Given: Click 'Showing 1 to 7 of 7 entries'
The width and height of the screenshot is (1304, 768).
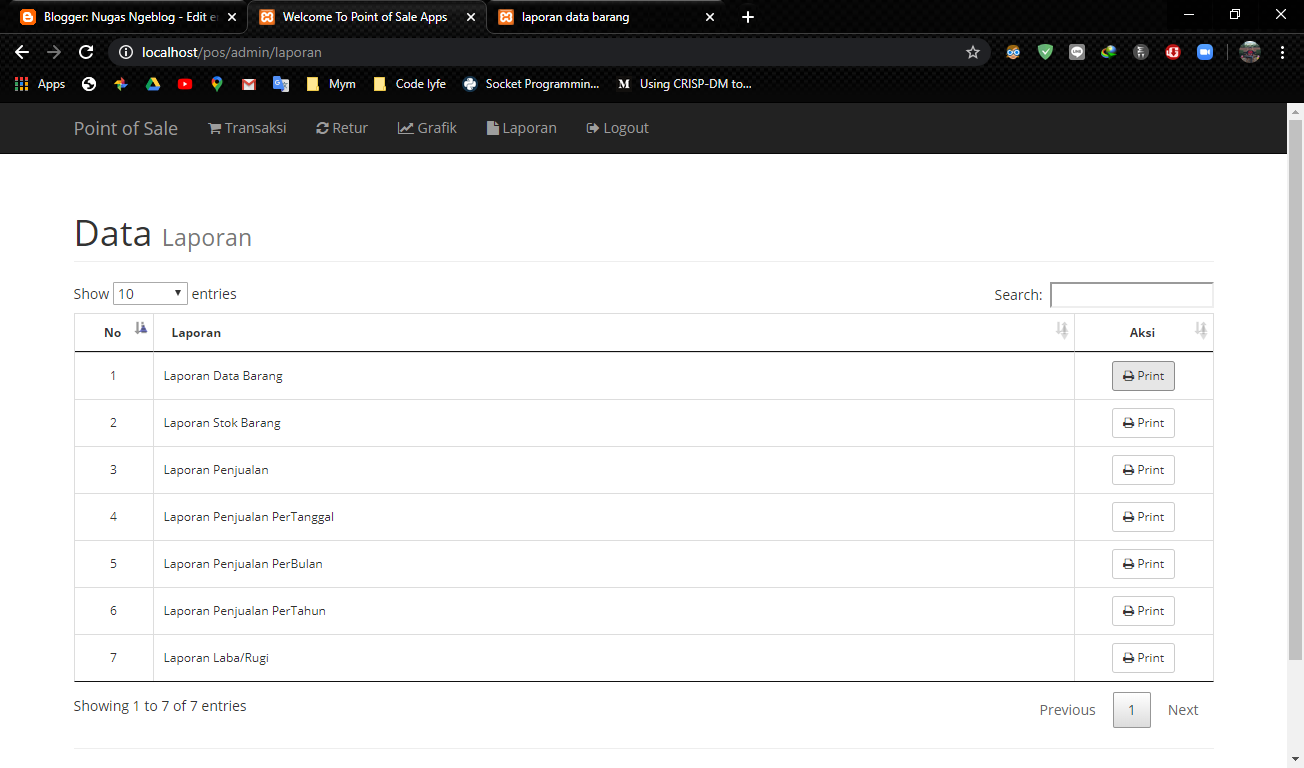Looking at the screenshot, I should point(160,706).
